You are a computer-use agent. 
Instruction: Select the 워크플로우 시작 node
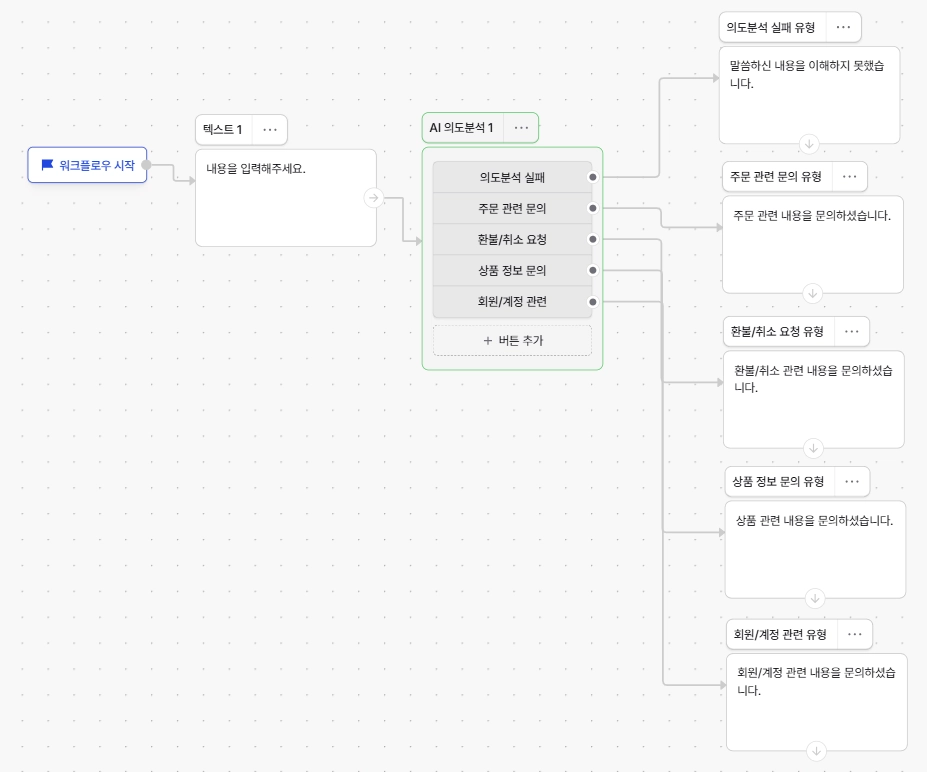coord(87,165)
